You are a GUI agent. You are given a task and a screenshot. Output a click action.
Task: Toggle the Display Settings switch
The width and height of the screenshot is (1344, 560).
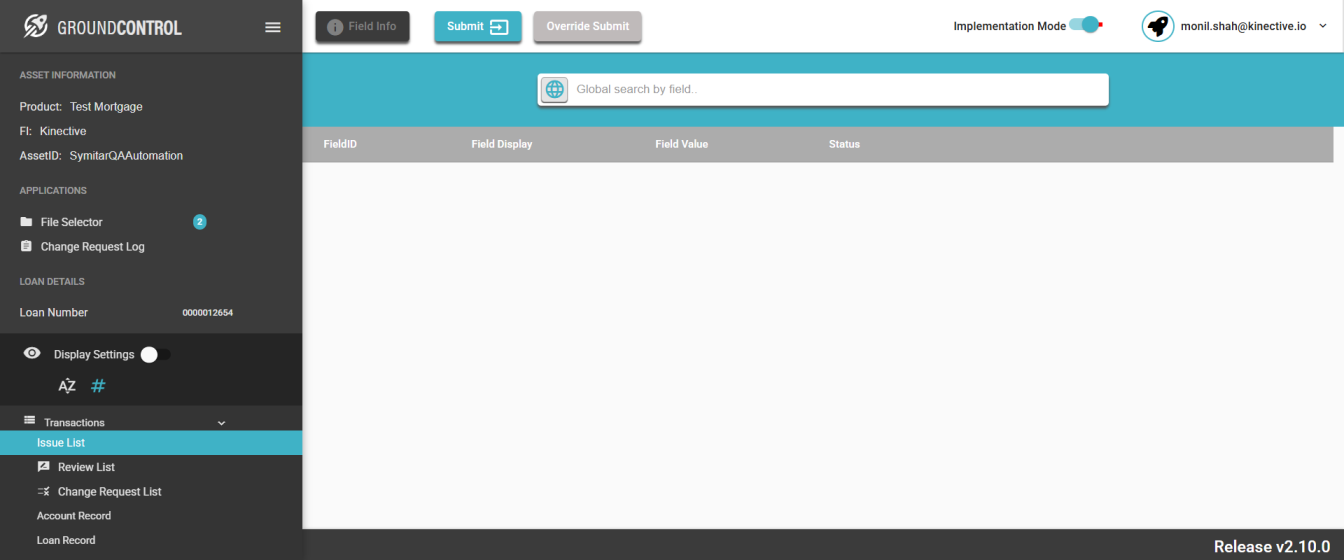pos(154,355)
